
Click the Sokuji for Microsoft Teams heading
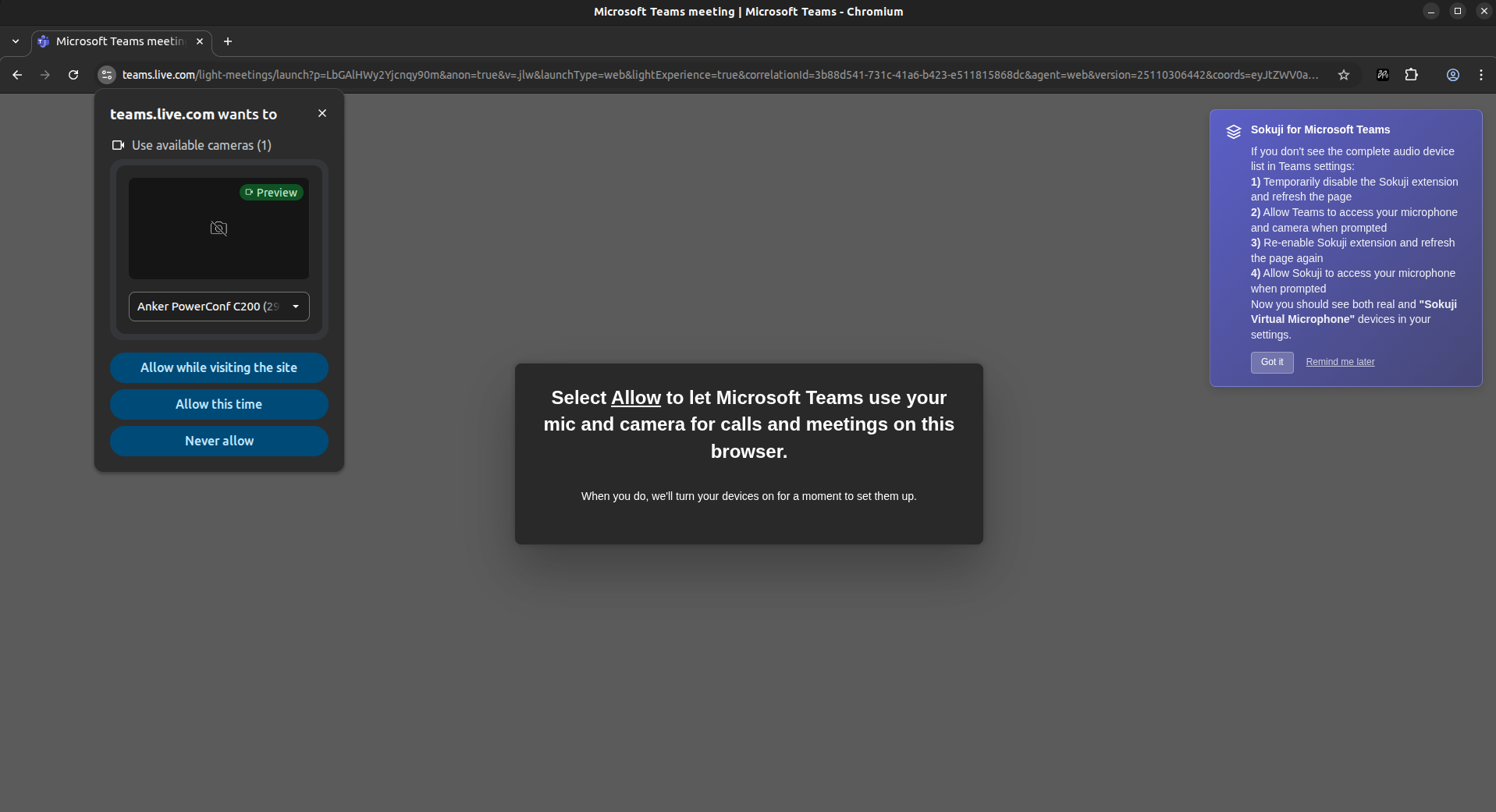1320,129
